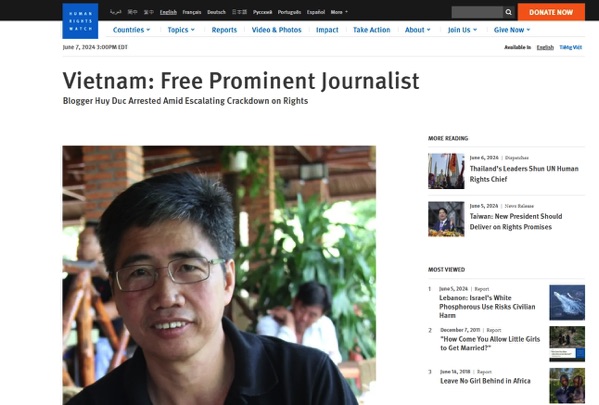
Task: Select the Impact menu item
Action: (327, 30)
